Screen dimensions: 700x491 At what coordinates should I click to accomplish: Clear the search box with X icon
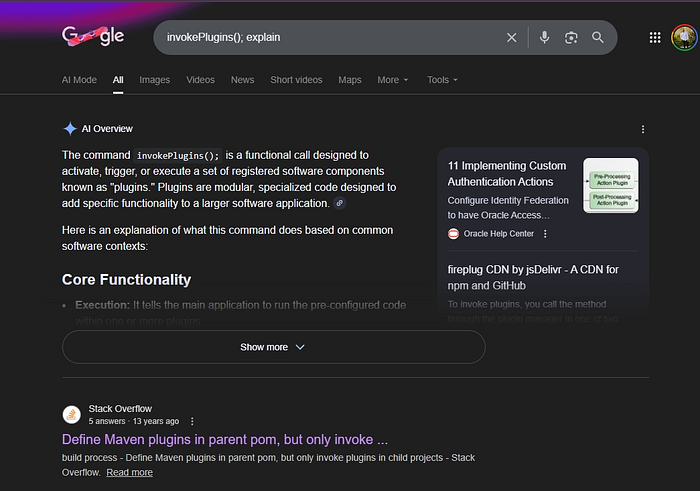coord(512,37)
